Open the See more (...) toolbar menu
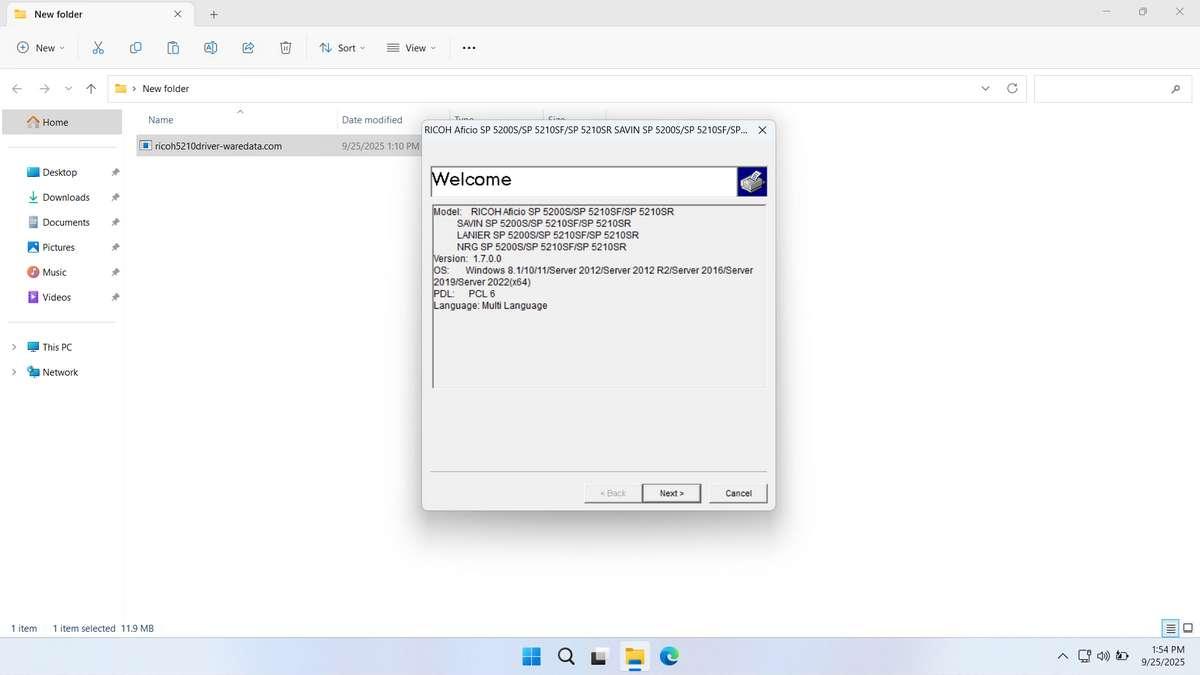Viewport: 1200px width, 675px height. pos(467,47)
